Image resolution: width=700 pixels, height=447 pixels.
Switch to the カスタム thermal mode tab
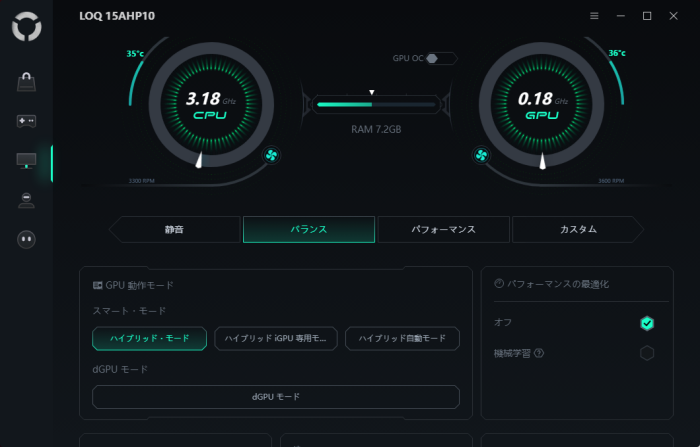[x=578, y=230]
